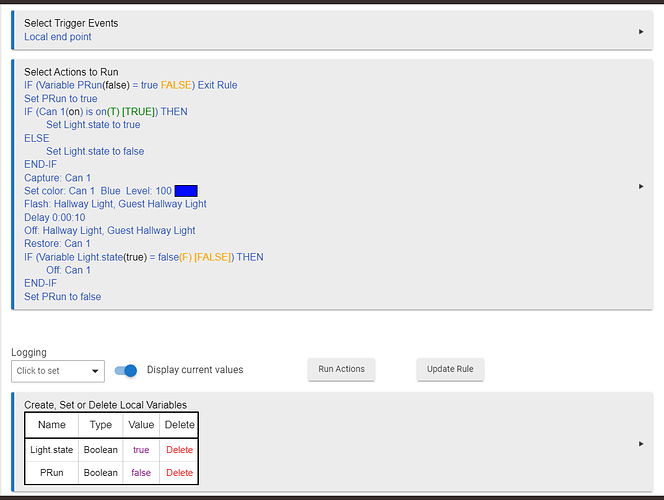Image resolution: width=664 pixels, height=500 pixels.
Task: Click the 'IF (Can 1(on) is on' line
Action: (106, 112)
